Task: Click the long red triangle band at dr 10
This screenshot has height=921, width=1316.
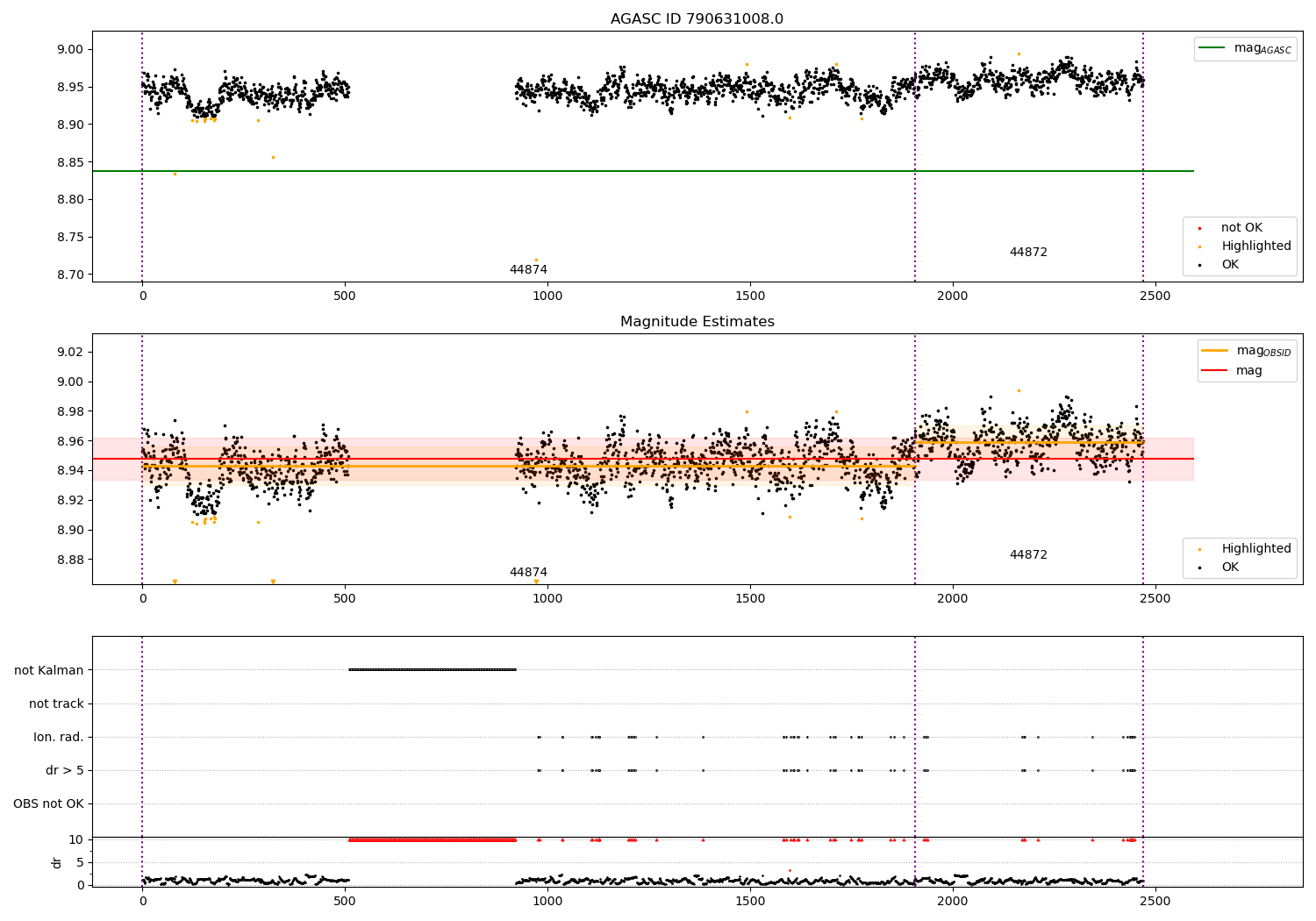Action: click(433, 840)
